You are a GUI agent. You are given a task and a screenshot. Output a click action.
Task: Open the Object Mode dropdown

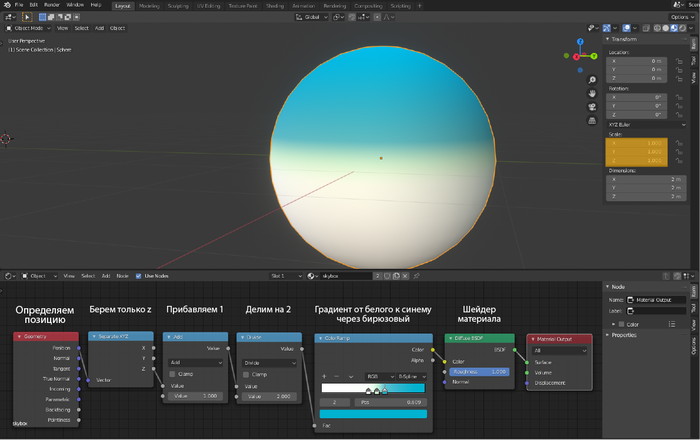pyautogui.click(x=28, y=28)
